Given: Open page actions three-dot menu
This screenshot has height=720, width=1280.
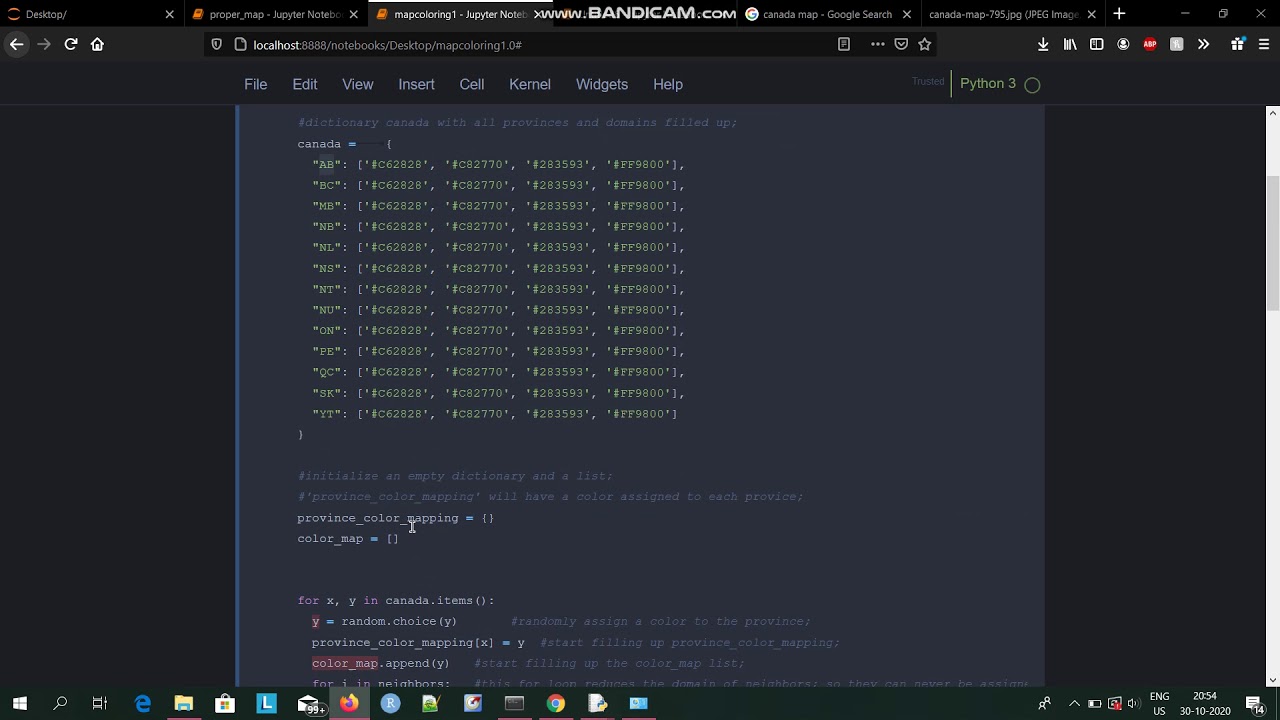Looking at the screenshot, I should 878,44.
